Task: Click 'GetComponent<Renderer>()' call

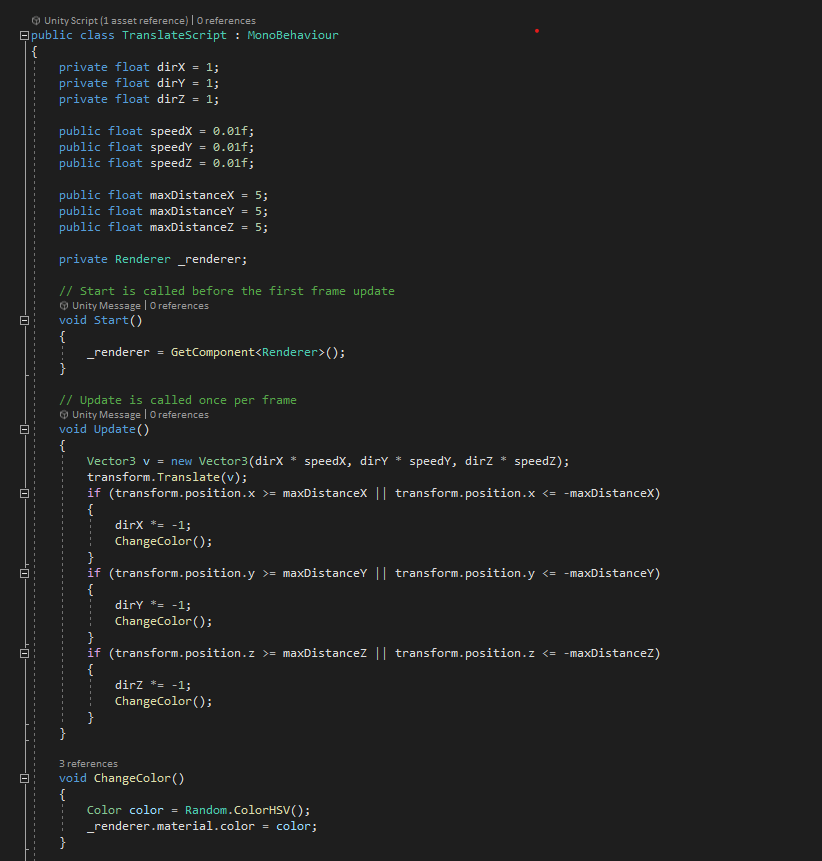Action: tap(258, 352)
